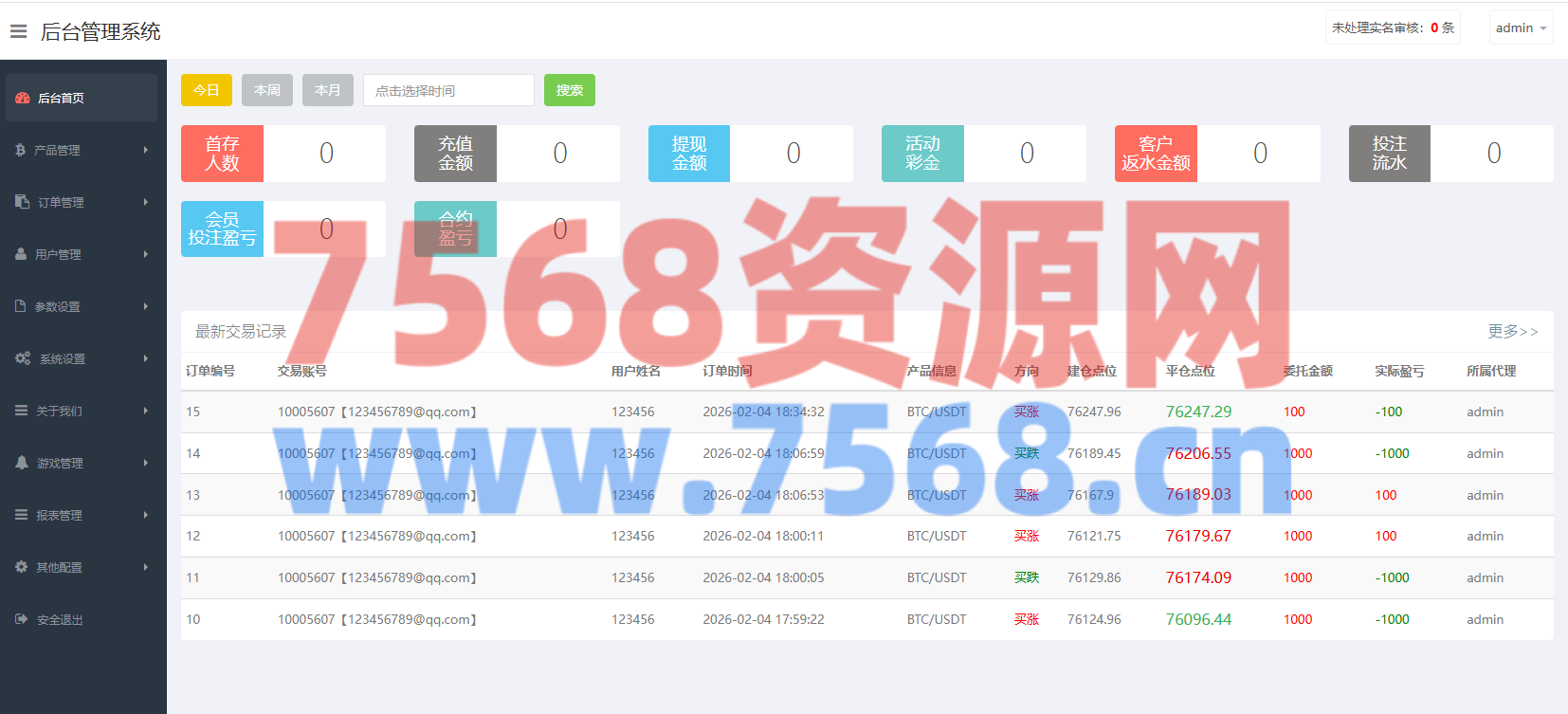Open the 更多>> link for trade records
Viewport: 1568px width, 714px height.
(x=1512, y=331)
